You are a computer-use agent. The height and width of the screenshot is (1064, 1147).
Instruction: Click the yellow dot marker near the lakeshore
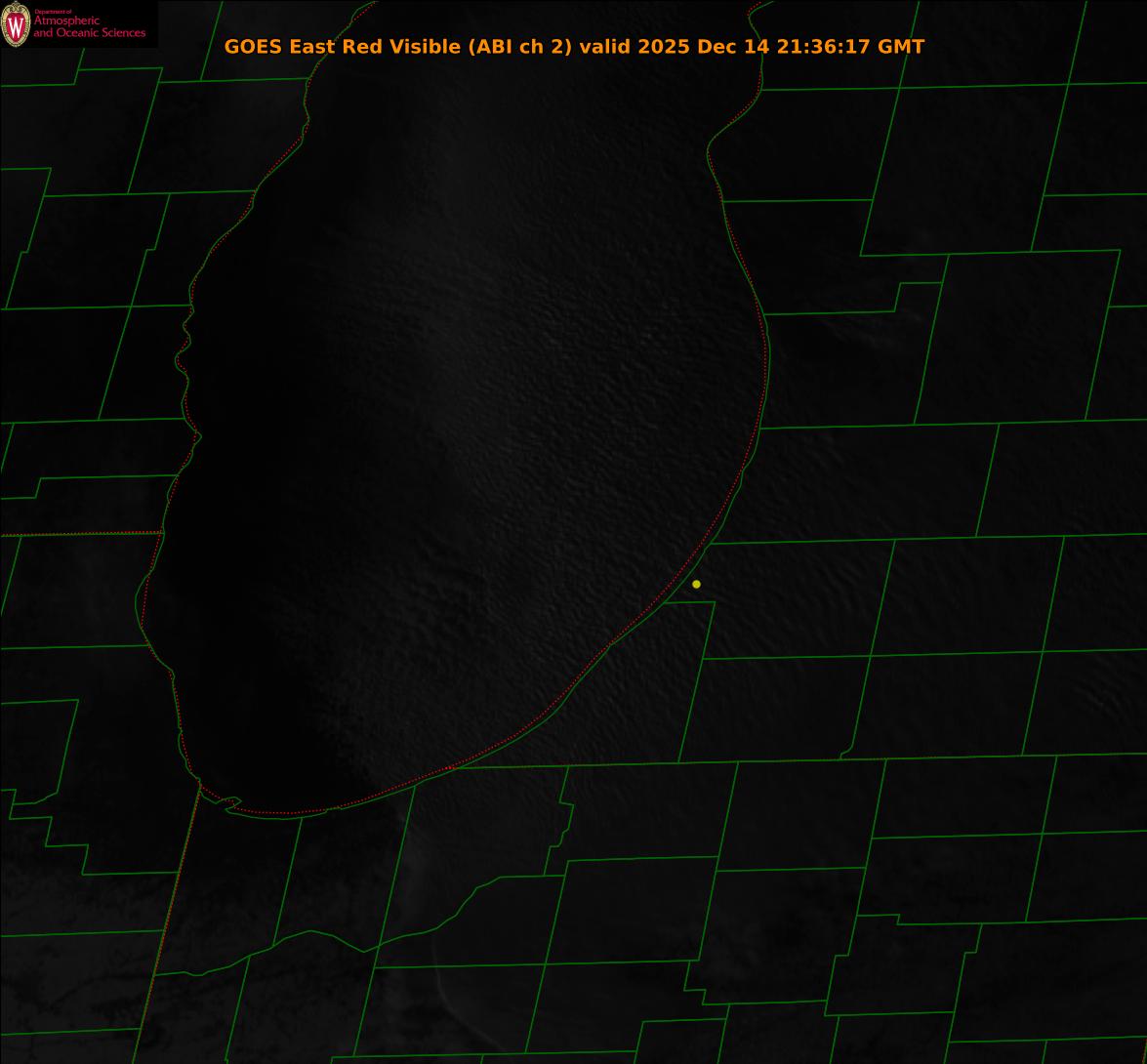696,584
